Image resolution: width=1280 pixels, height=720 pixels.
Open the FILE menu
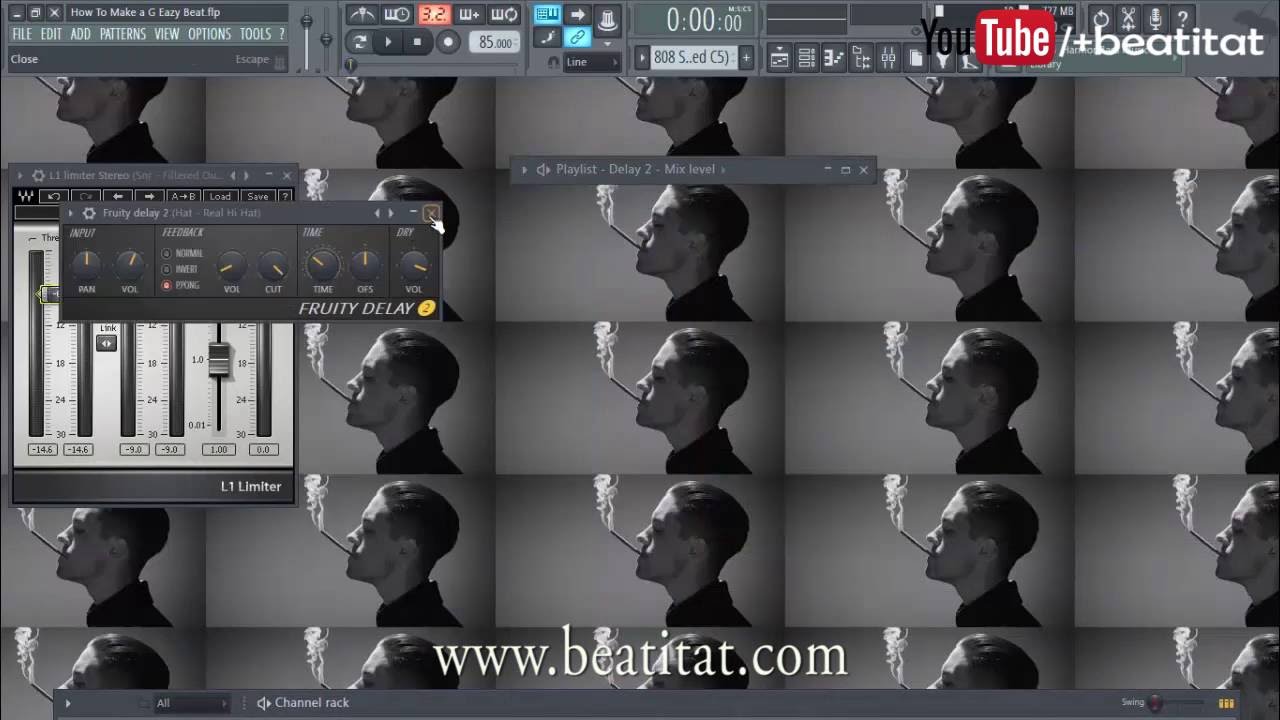click(x=22, y=34)
